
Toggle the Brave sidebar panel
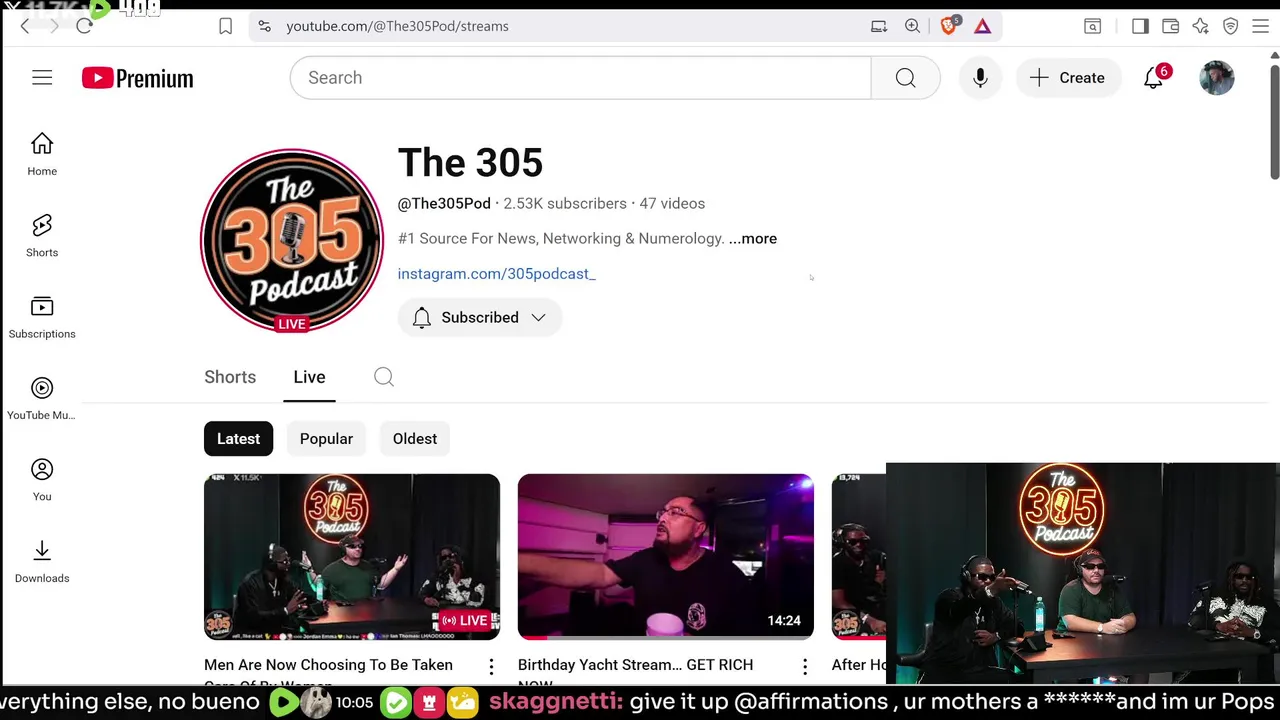click(x=1140, y=26)
